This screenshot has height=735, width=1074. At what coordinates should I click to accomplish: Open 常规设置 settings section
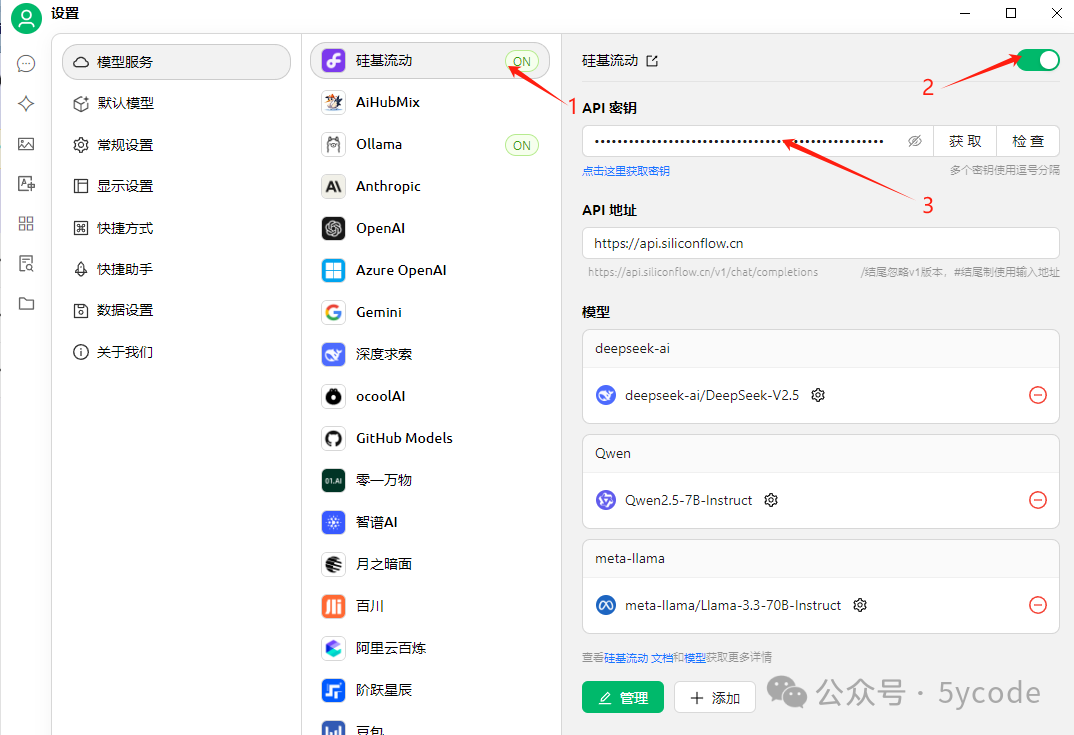point(176,145)
